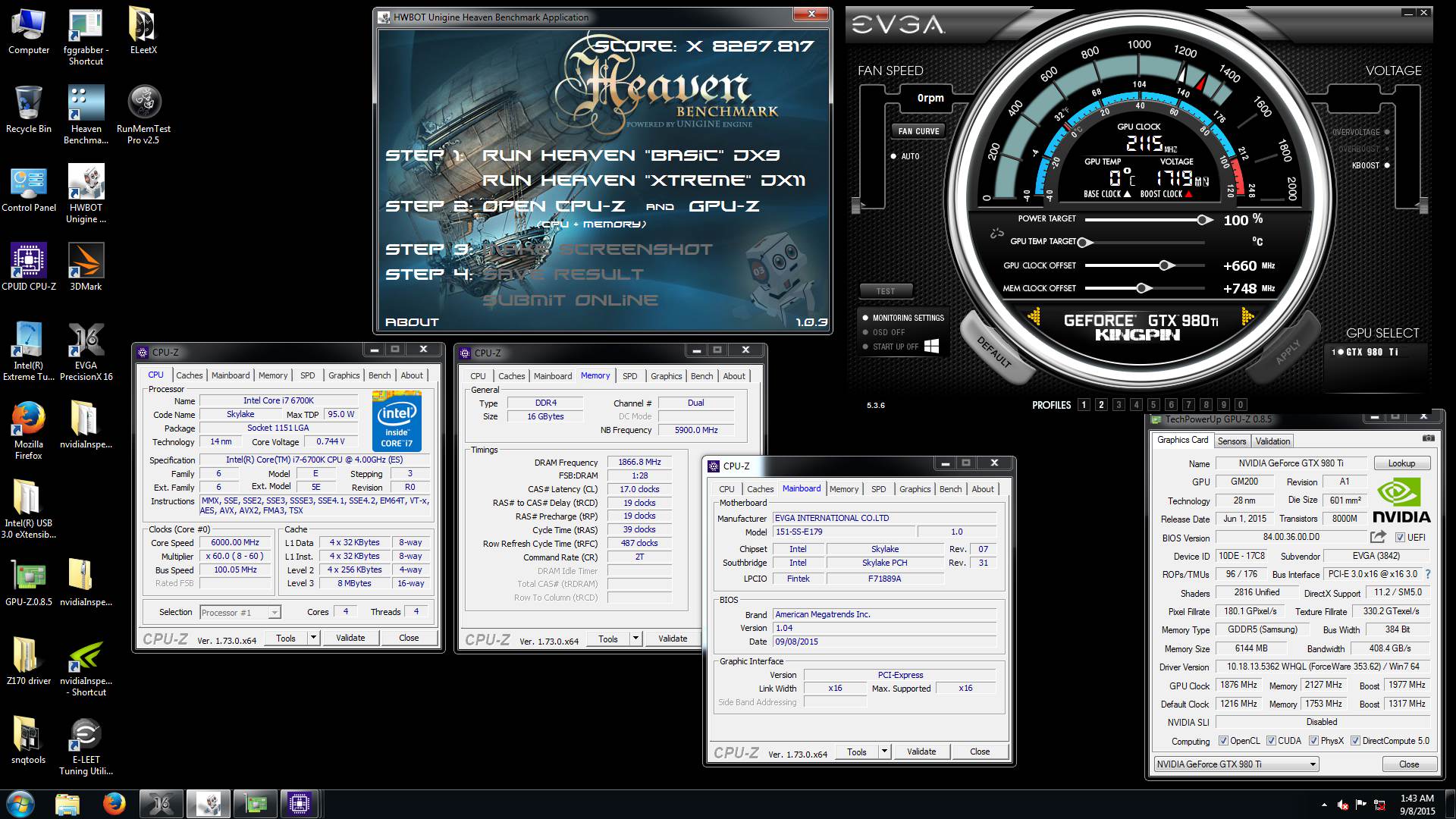This screenshot has height=819, width=1456.
Task: Click ABOUT in the HWBOT Heaven window
Action: click(412, 322)
